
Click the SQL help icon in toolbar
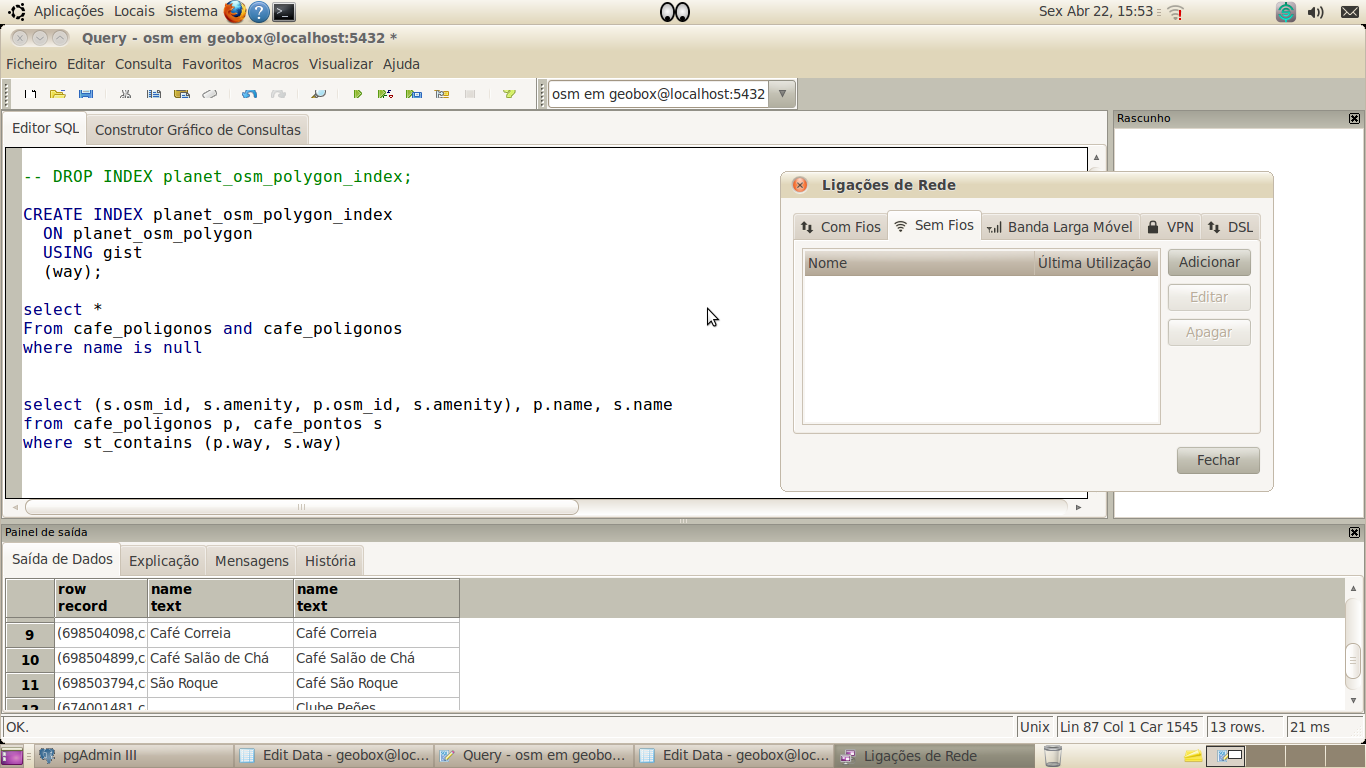coord(509,94)
